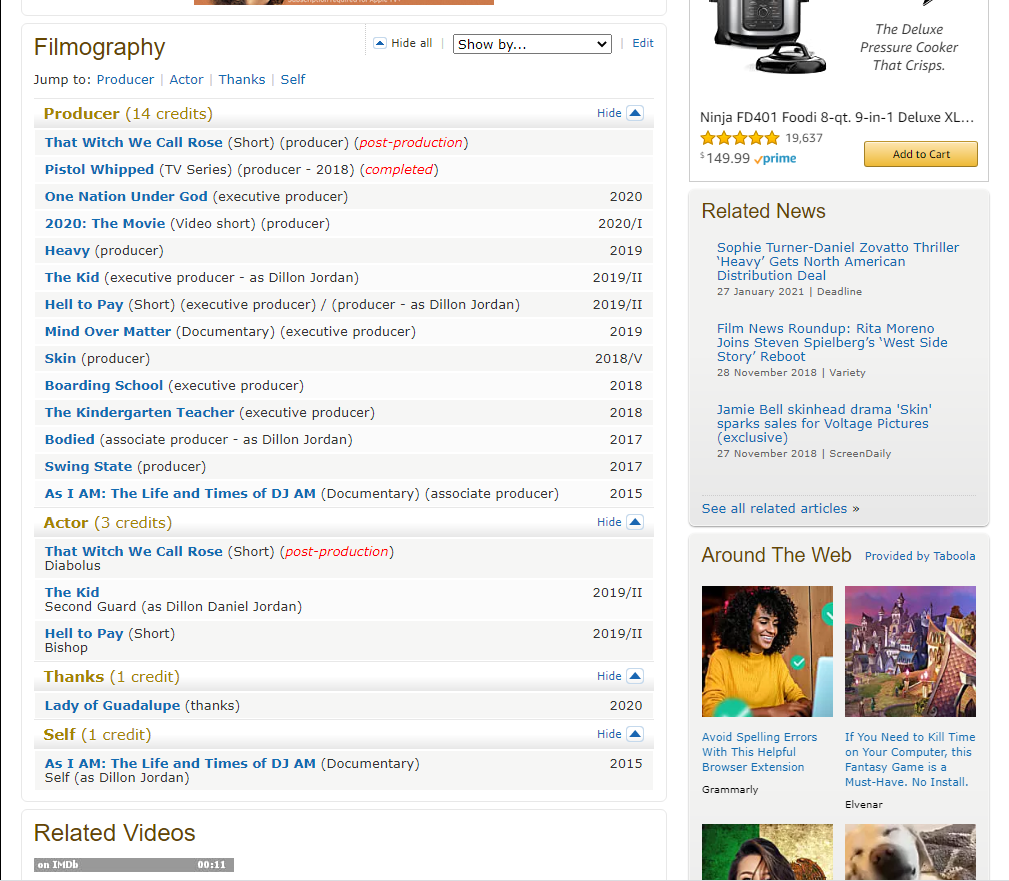This screenshot has width=1009, height=881.
Task: Click the Grammarly ad thumbnail of woman
Action: tap(767, 651)
